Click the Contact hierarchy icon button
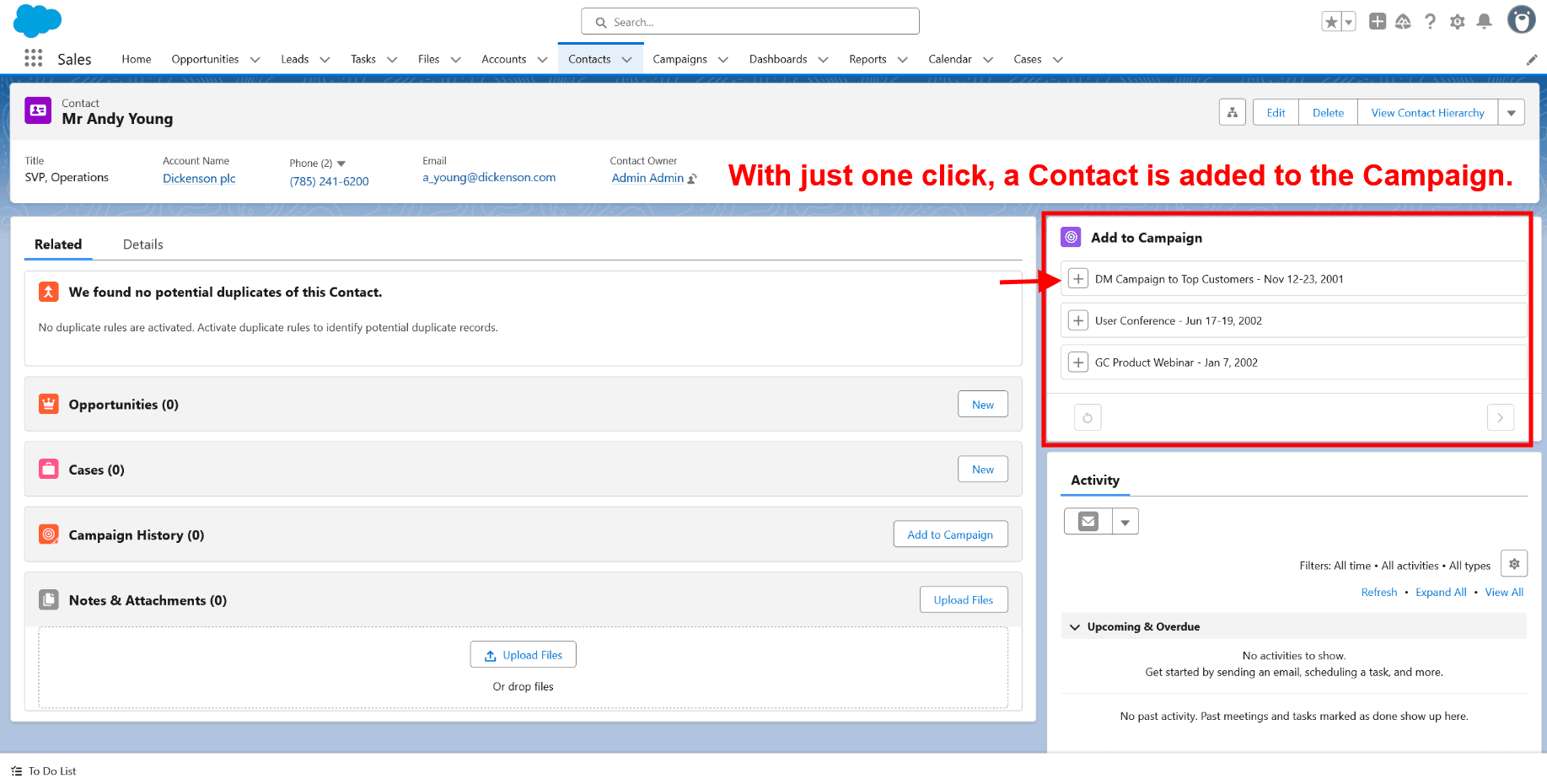Image resolution: width=1547 pixels, height=784 pixels. (x=1233, y=112)
